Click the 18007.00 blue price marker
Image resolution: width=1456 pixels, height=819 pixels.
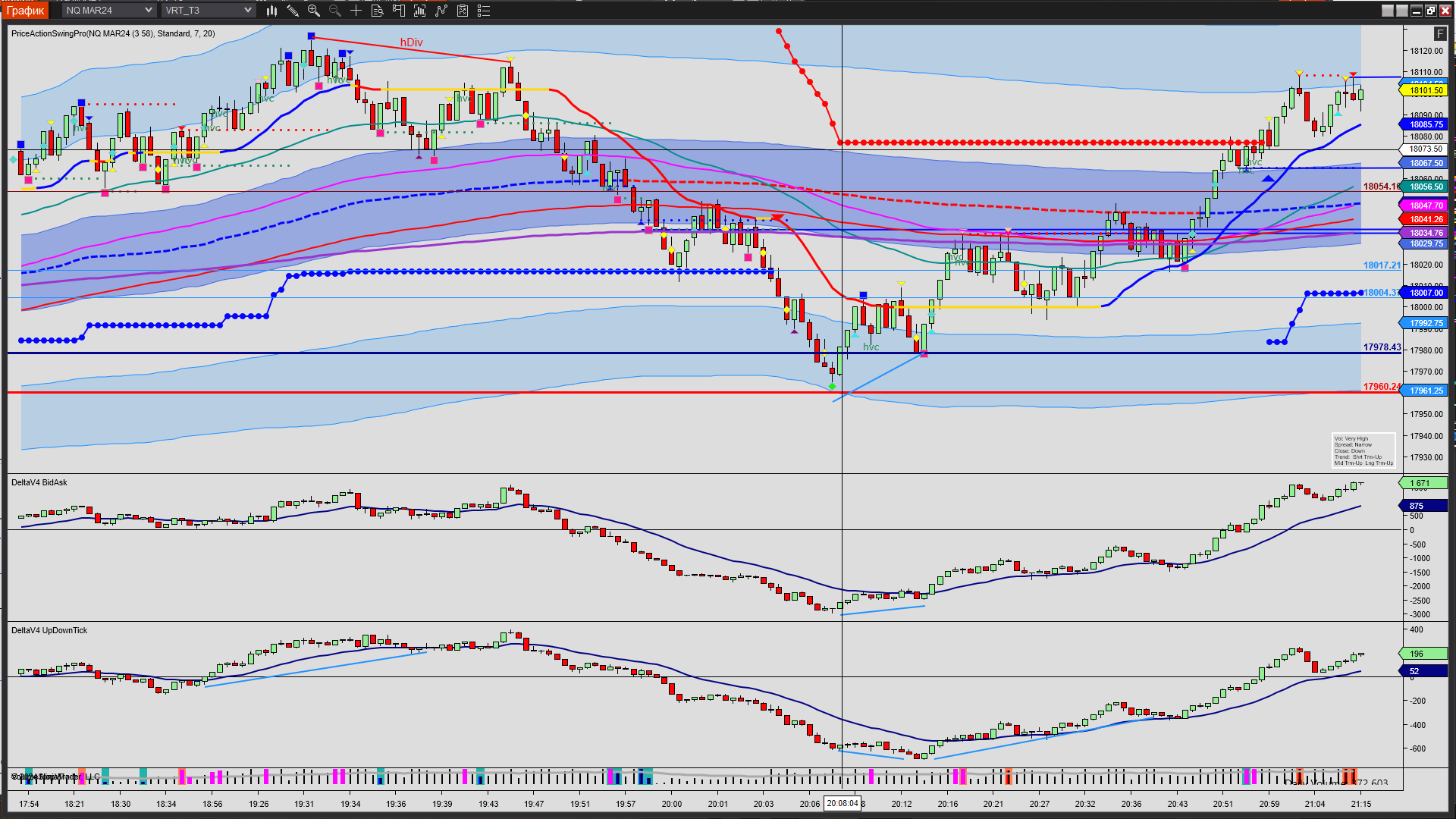click(1423, 293)
